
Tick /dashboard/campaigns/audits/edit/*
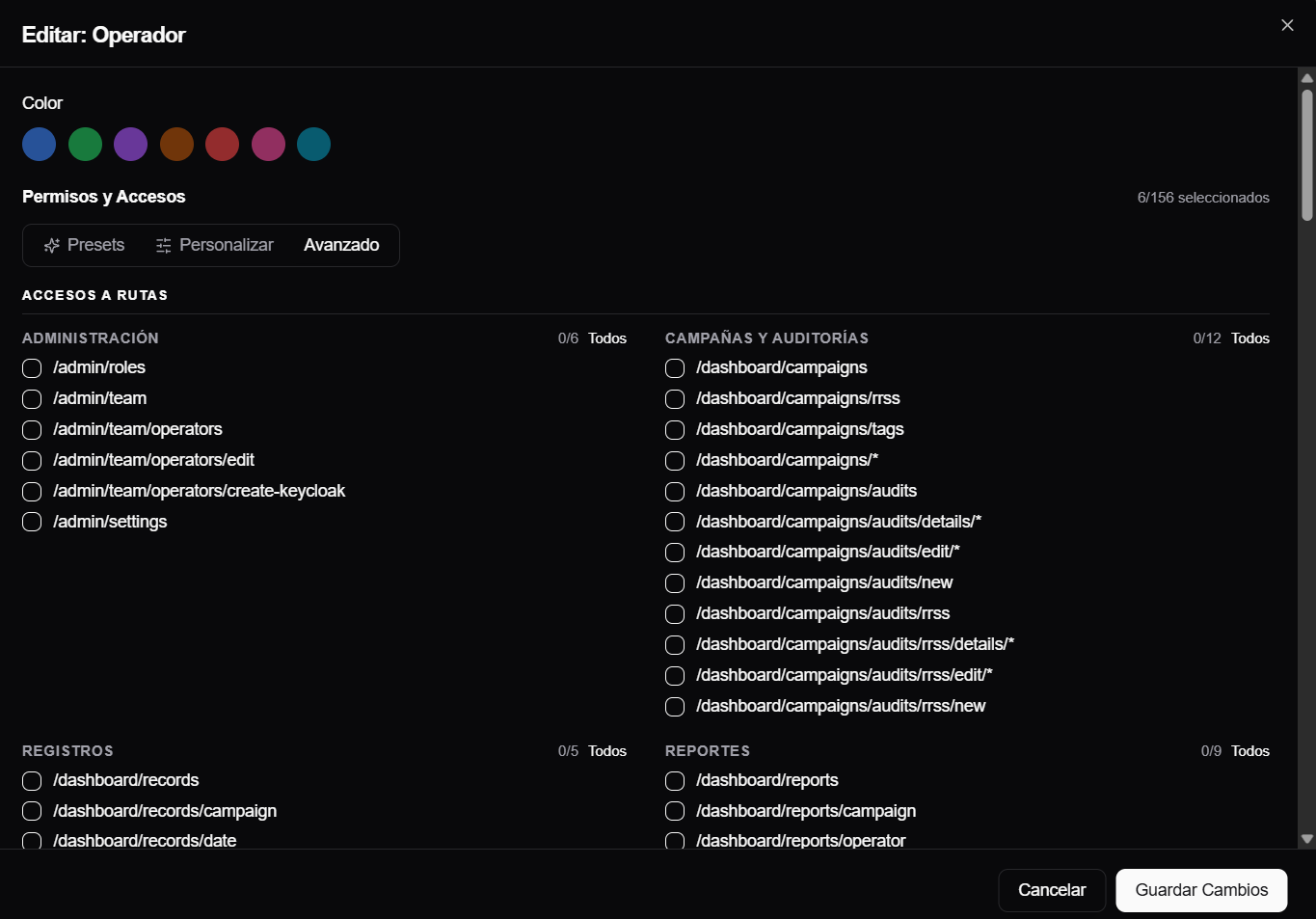[x=675, y=553]
